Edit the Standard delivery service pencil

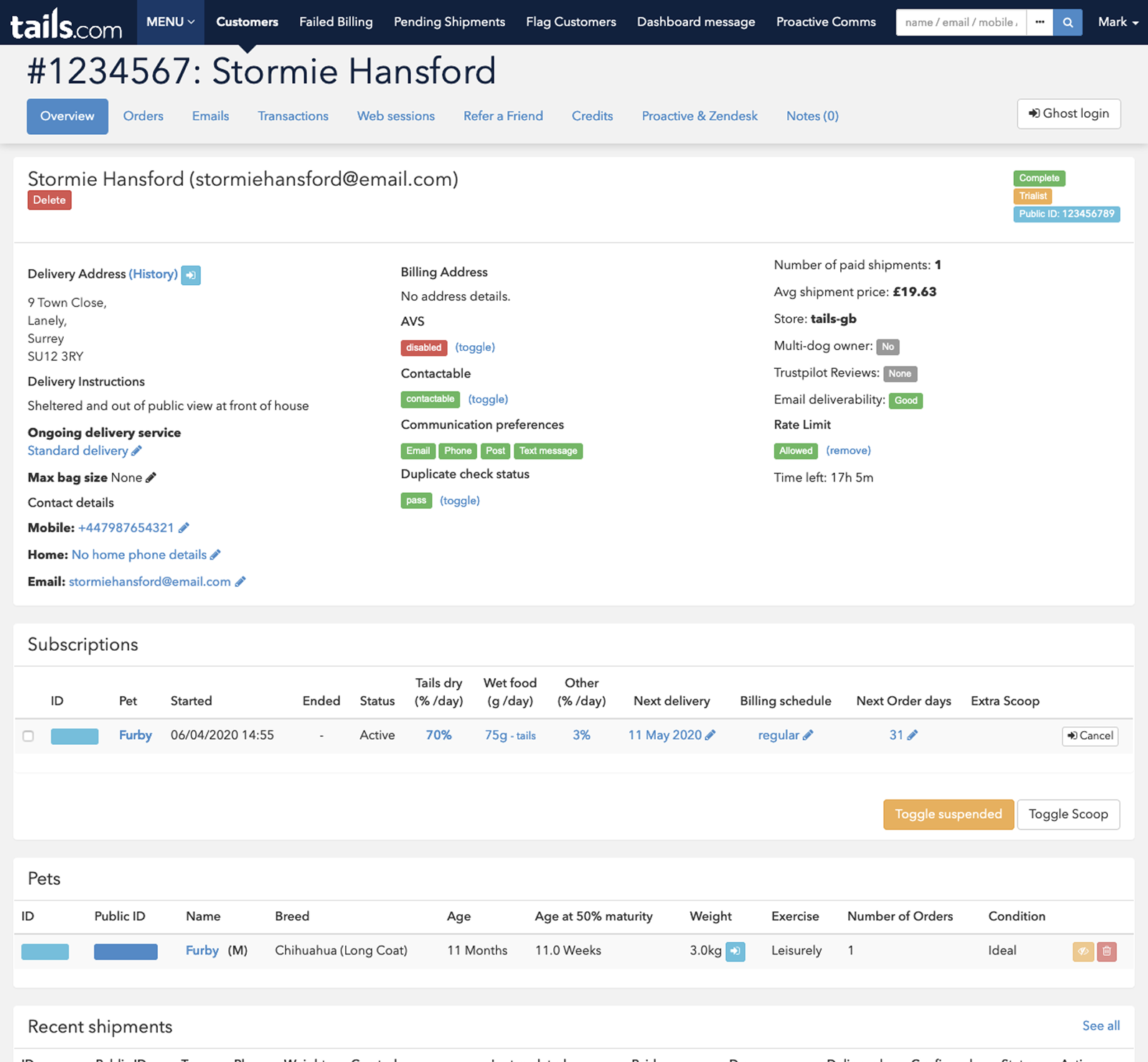[x=136, y=451]
